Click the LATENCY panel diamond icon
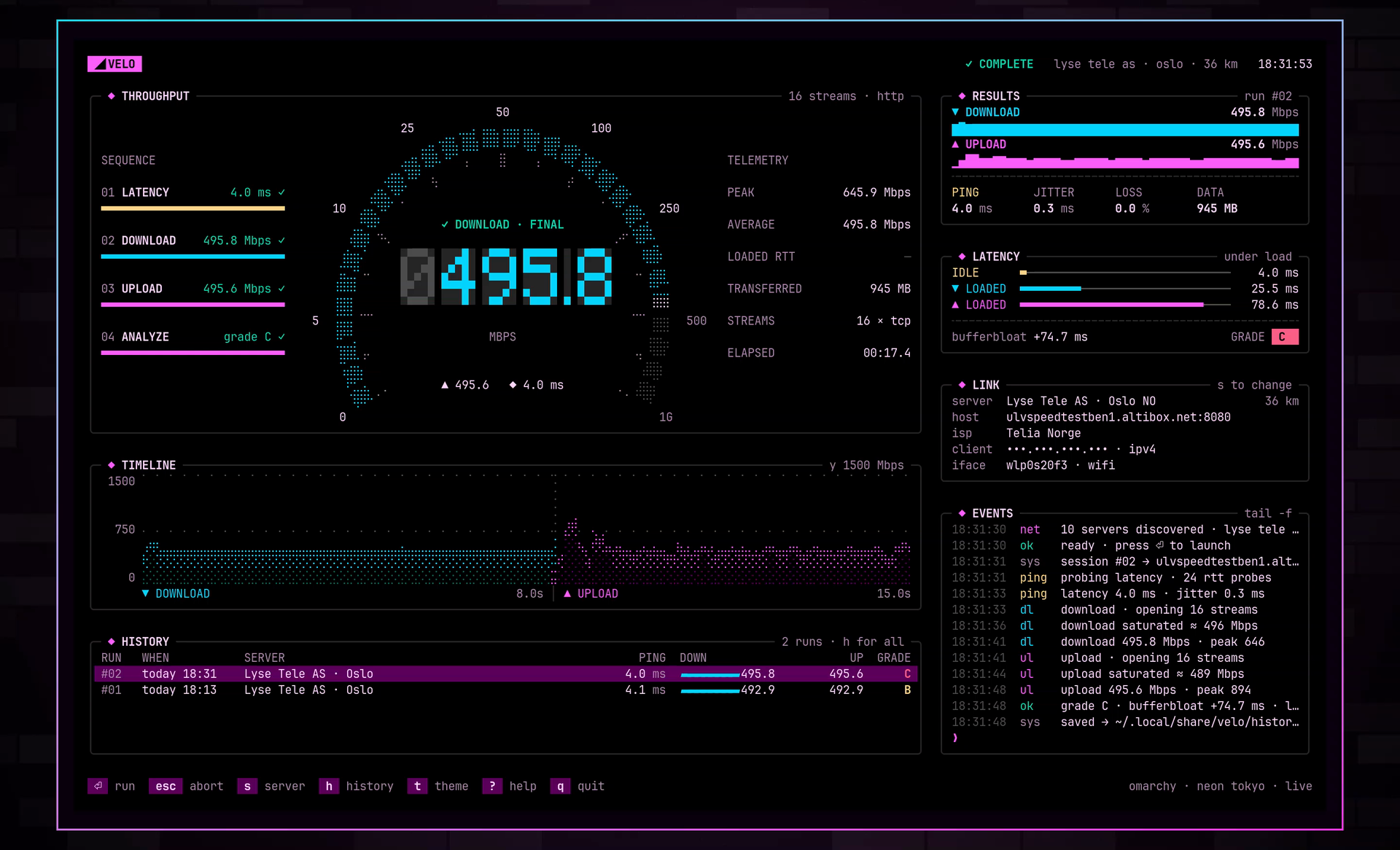This screenshot has height=850, width=1400. point(962,257)
